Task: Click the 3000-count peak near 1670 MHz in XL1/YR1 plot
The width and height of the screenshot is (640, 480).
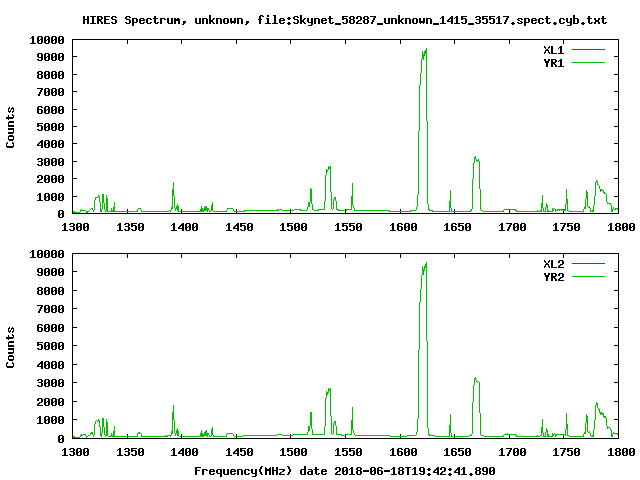Action: point(476,158)
